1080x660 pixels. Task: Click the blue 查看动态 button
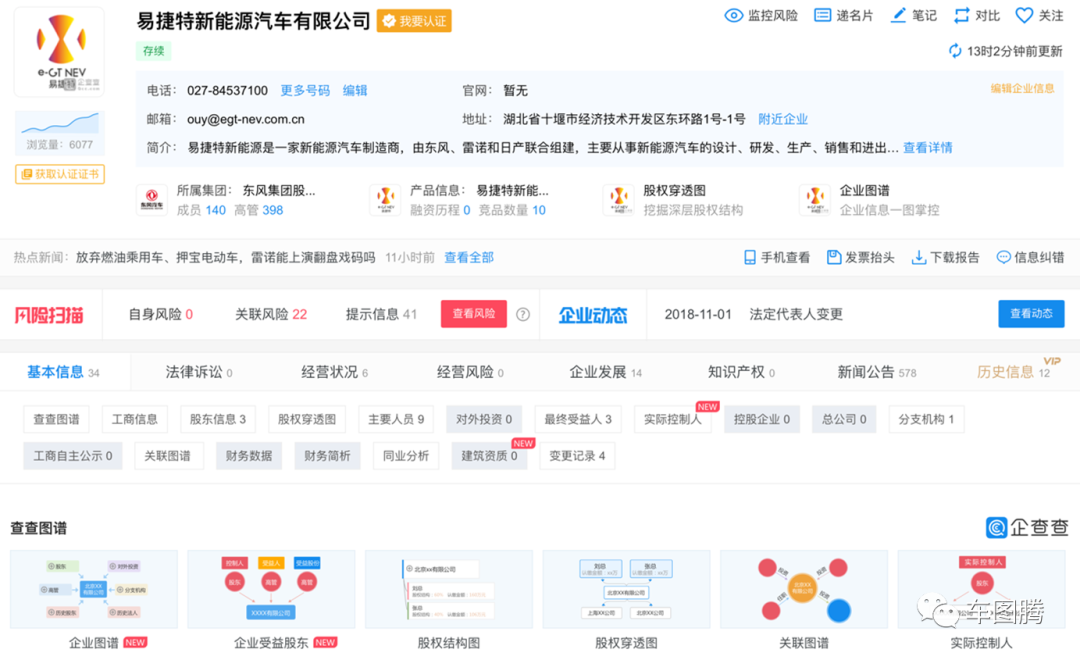click(1031, 313)
